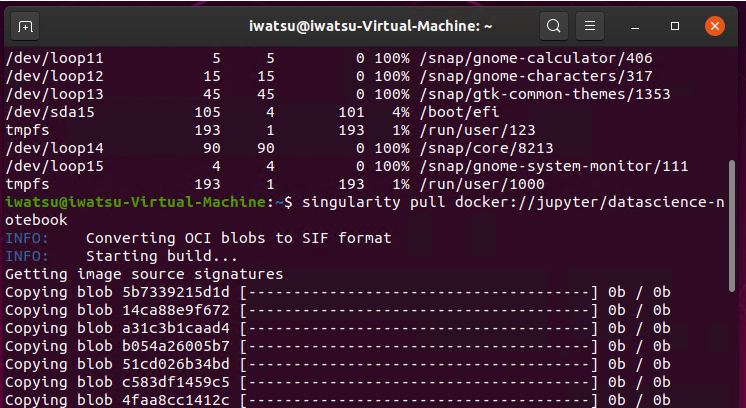Image resolution: width=746 pixels, height=408 pixels.
Task: Click the 'singularity pull' command text
Action: [374, 202]
